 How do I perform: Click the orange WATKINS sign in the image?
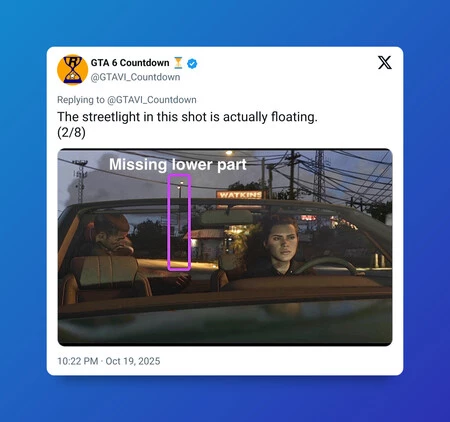239,195
